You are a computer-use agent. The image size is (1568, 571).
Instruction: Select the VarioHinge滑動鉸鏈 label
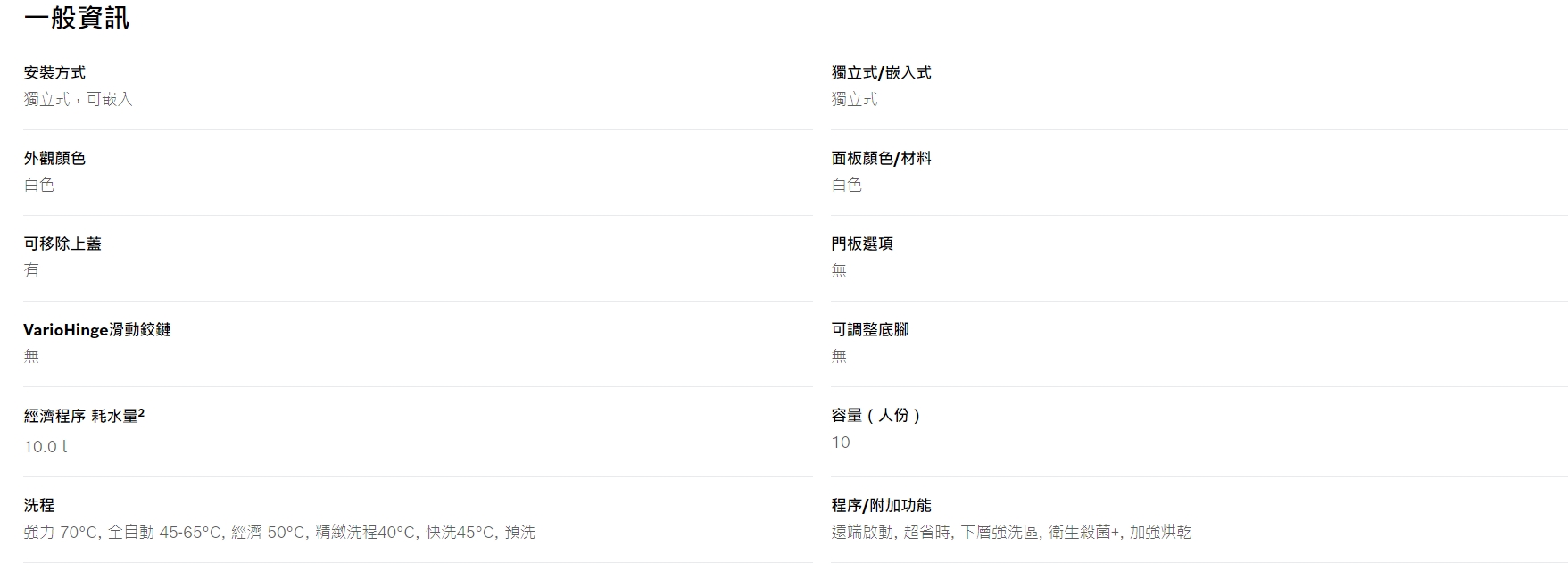click(x=97, y=329)
